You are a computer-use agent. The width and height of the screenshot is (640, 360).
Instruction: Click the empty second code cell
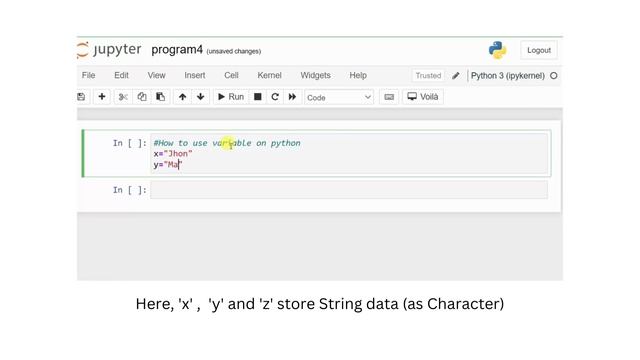point(349,190)
